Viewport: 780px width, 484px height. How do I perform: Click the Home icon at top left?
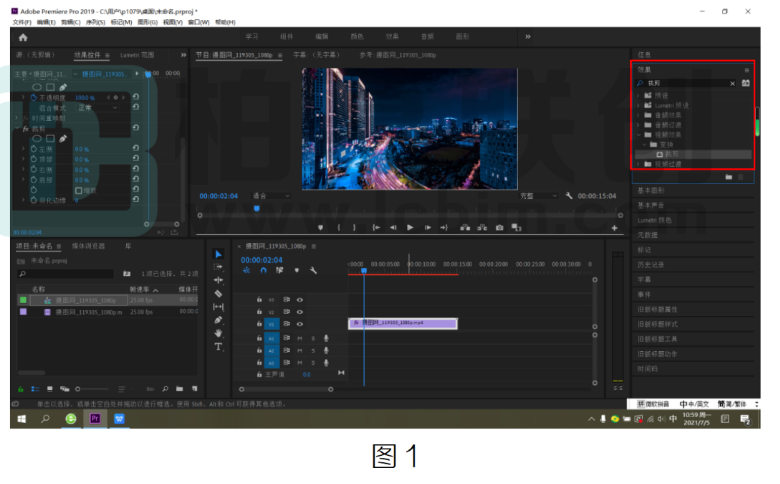(x=23, y=37)
